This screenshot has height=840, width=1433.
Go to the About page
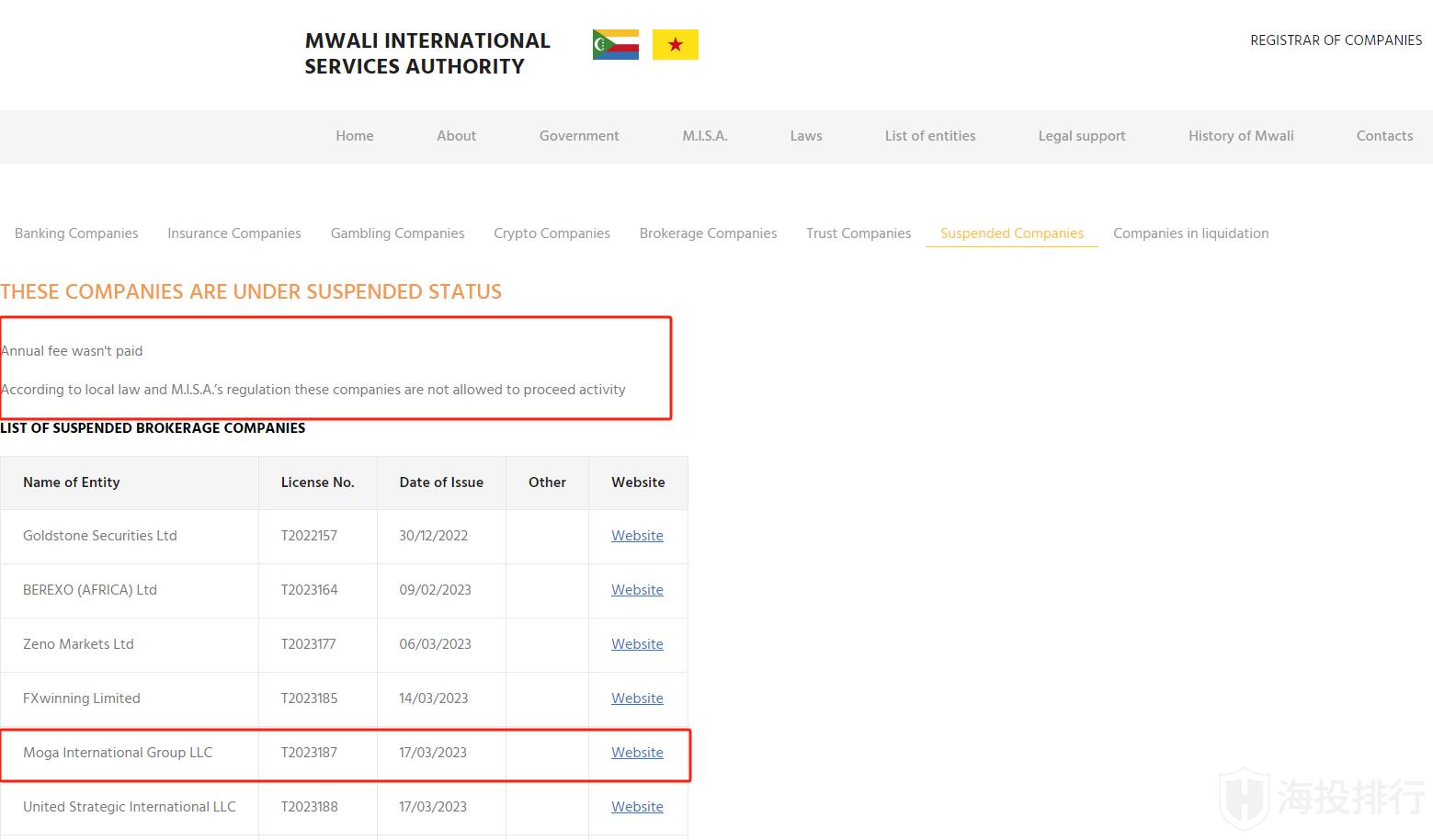(456, 136)
